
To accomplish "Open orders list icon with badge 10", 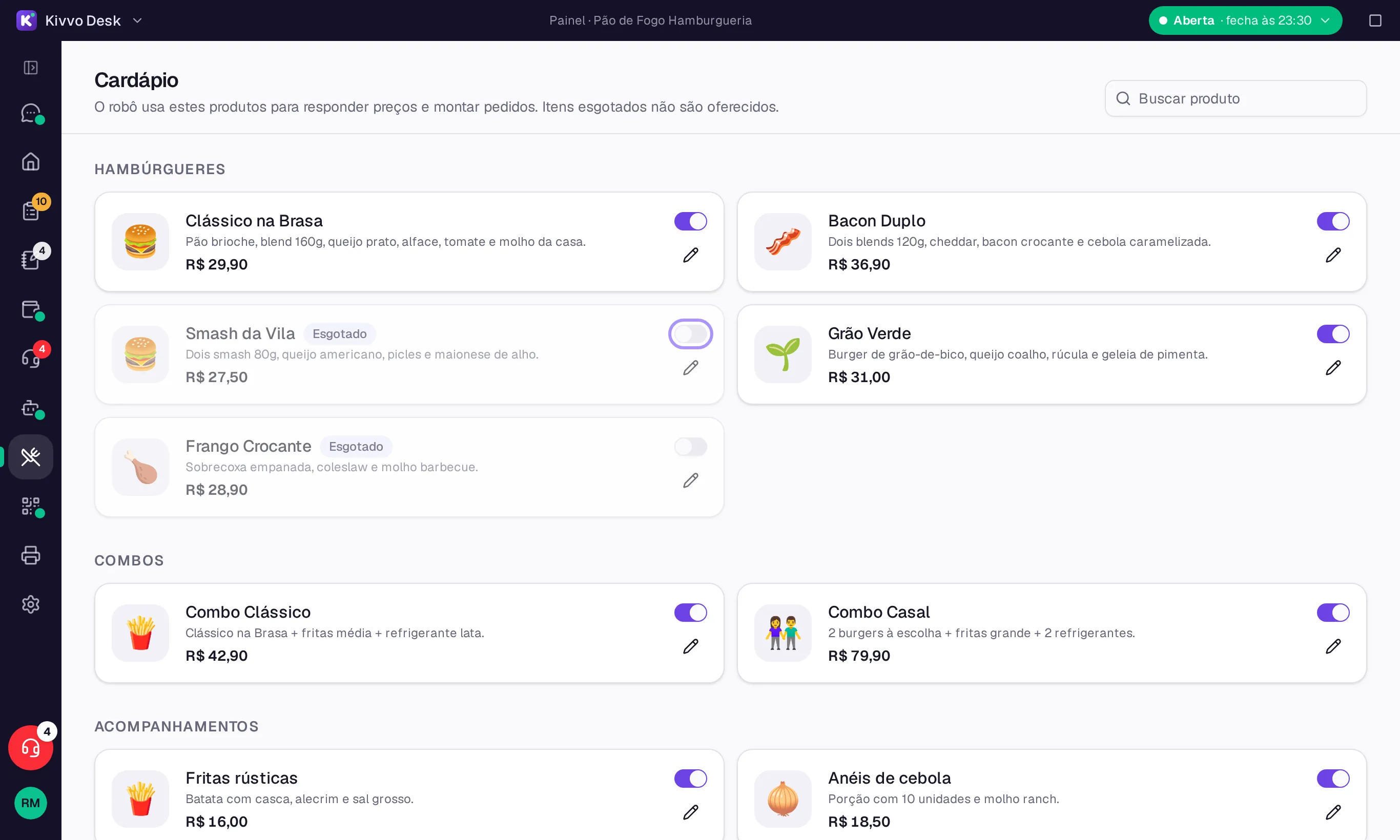I will point(31,210).
